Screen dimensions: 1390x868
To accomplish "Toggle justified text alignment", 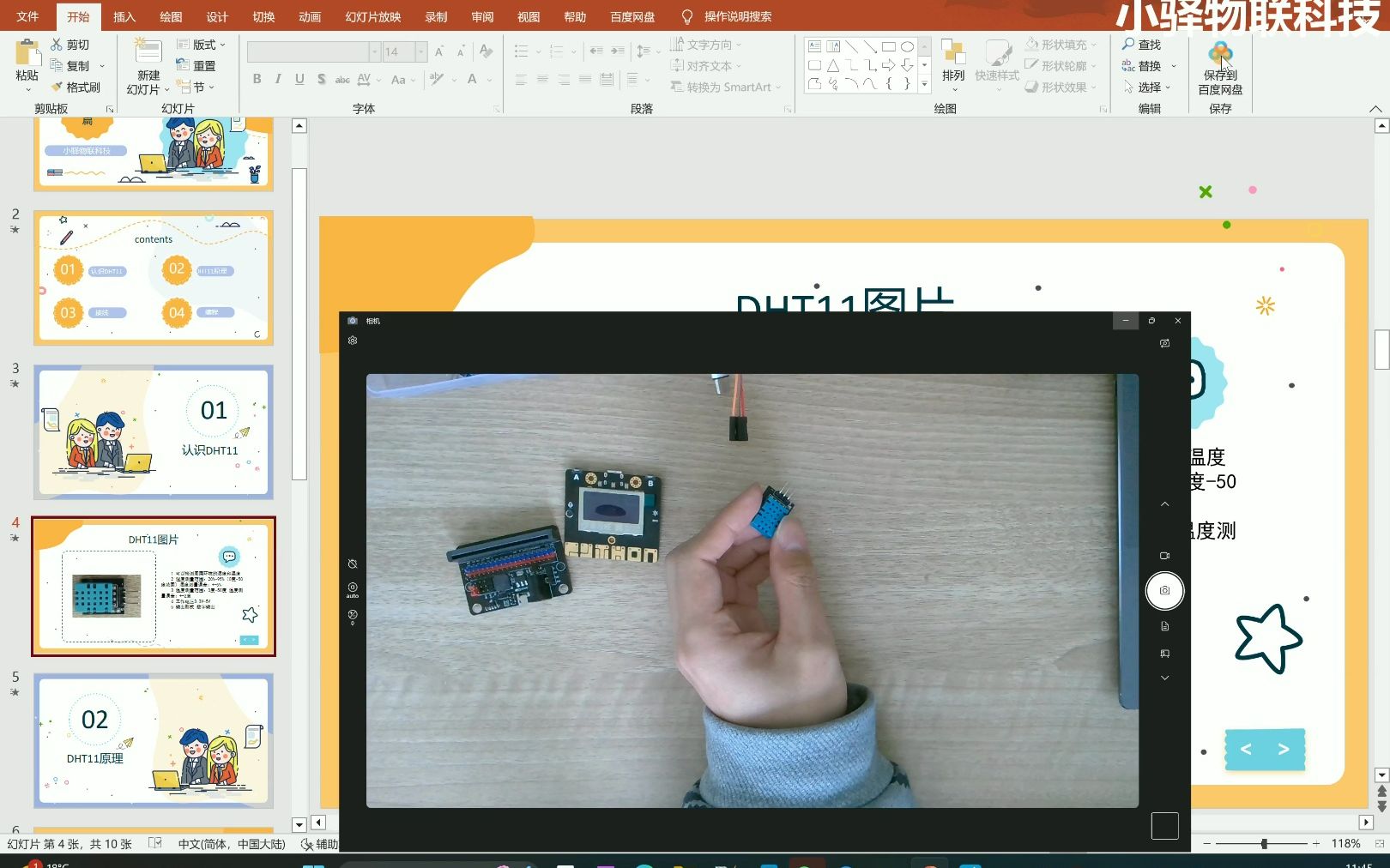I will (585, 80).
